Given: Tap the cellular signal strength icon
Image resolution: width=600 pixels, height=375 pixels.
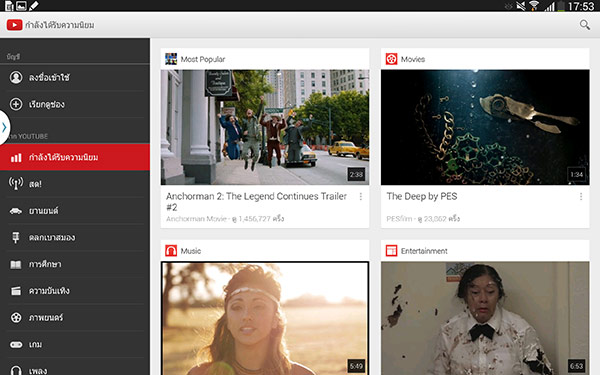Looking at the screenshot, I should [x=550, y=6].
